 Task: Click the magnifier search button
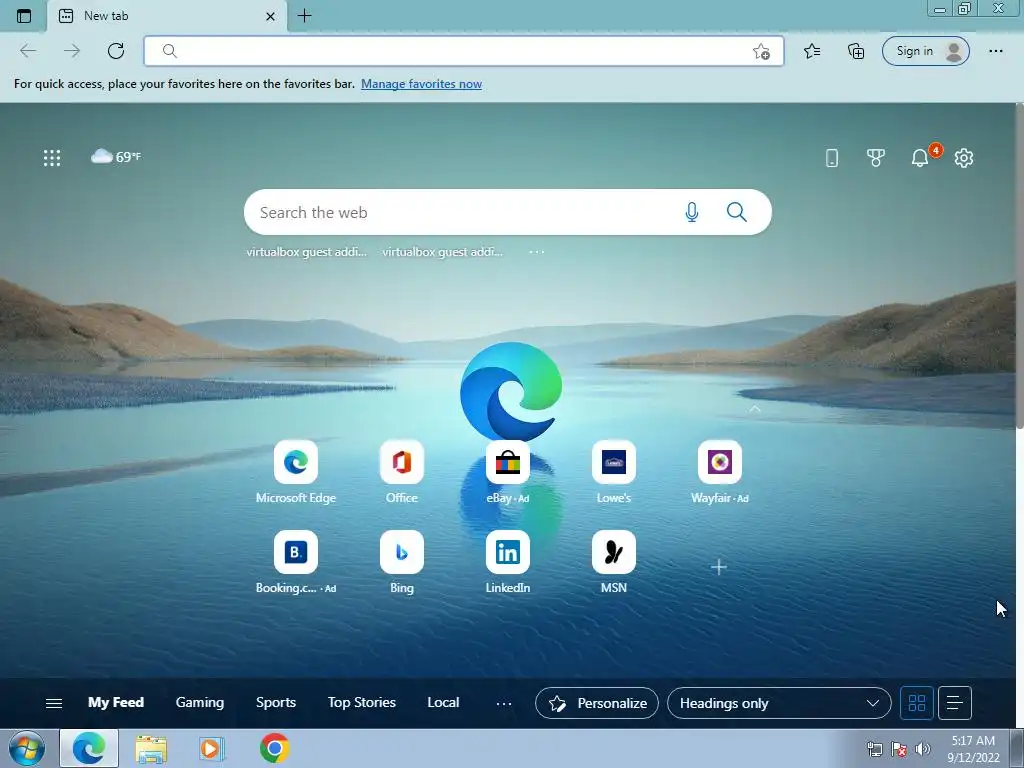[x=737, y=212]
